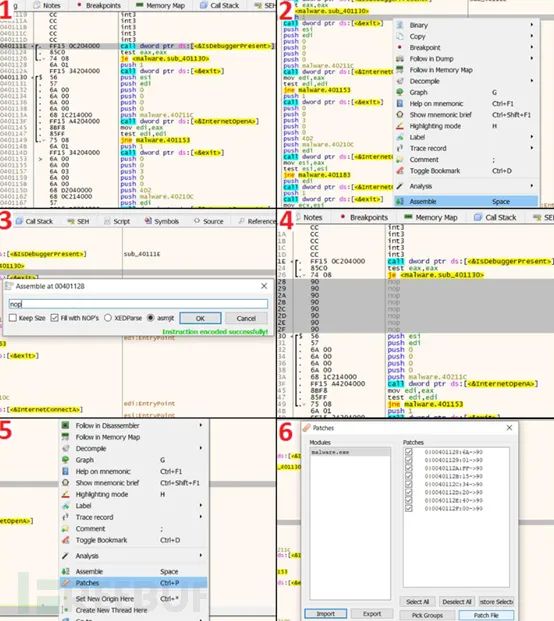Click Export in Patches dialog

[372, 613]
